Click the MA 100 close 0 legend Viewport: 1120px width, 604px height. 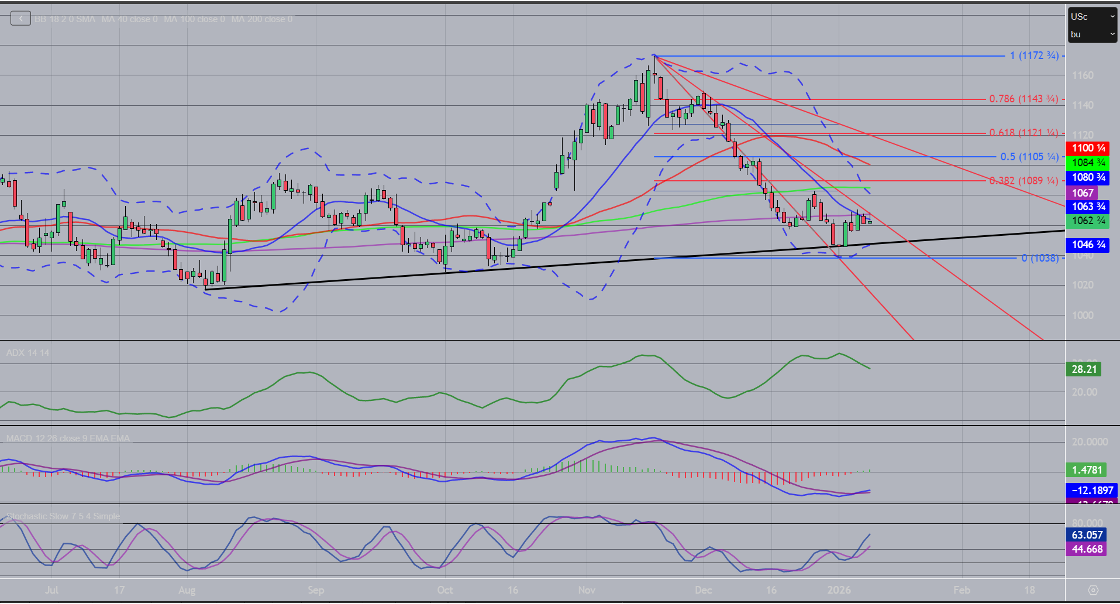[196, 19]
